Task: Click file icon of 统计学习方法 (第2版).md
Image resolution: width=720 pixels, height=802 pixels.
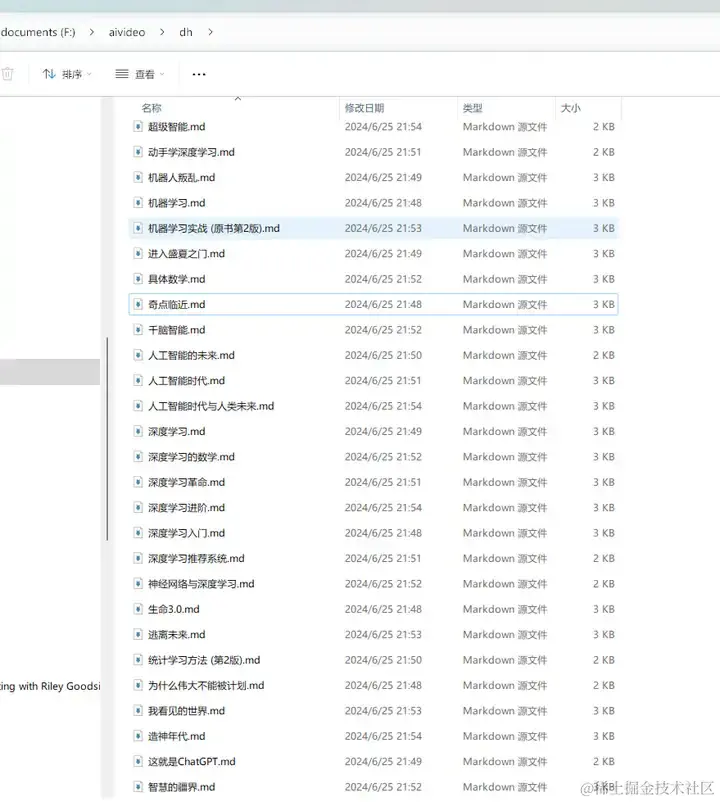Action: [138, 660]
